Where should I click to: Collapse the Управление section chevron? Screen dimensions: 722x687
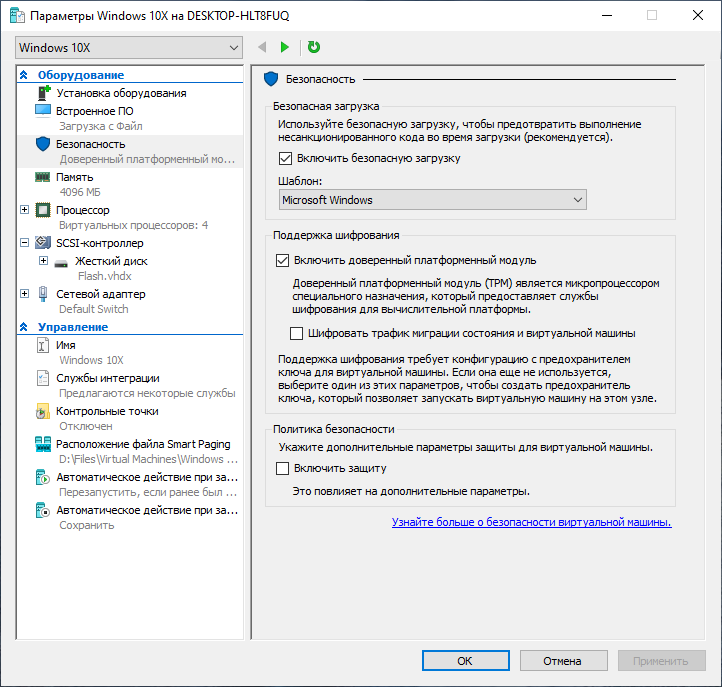click(24, 327)
